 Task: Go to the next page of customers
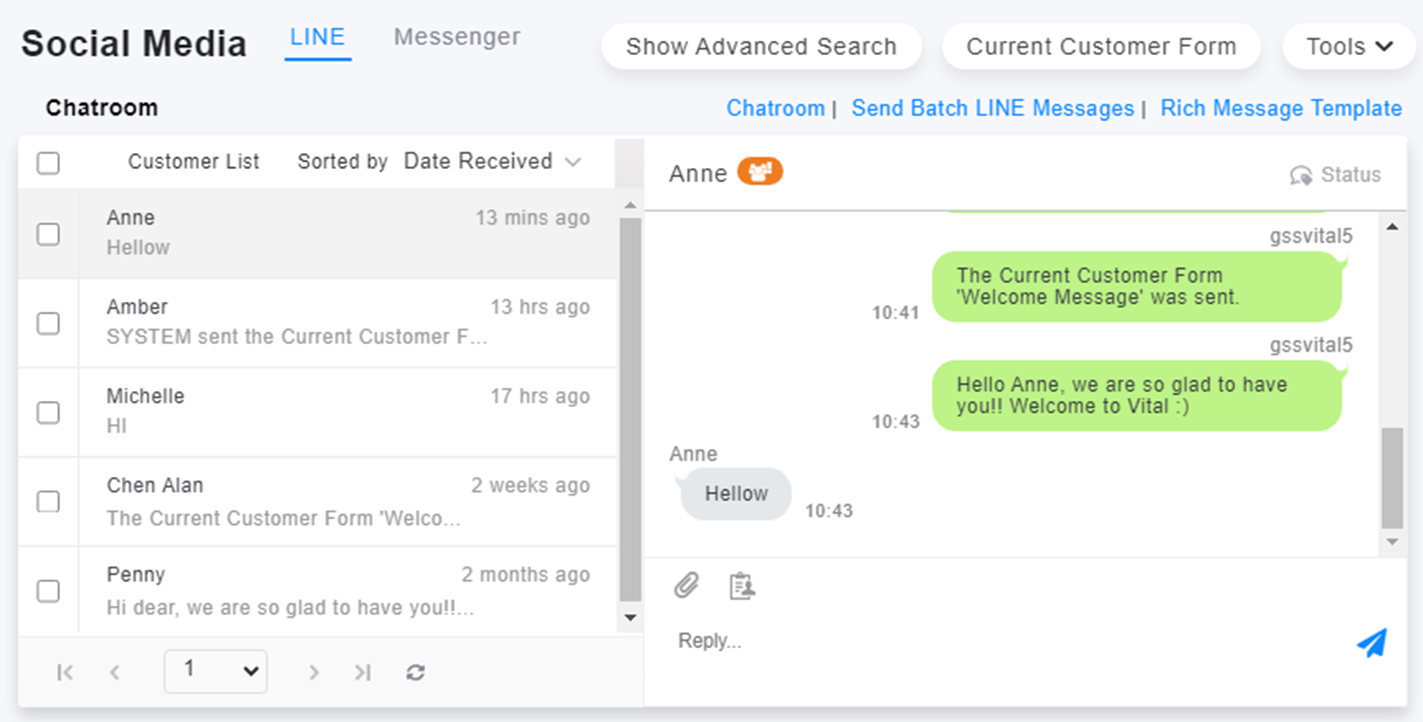(314, 673)
